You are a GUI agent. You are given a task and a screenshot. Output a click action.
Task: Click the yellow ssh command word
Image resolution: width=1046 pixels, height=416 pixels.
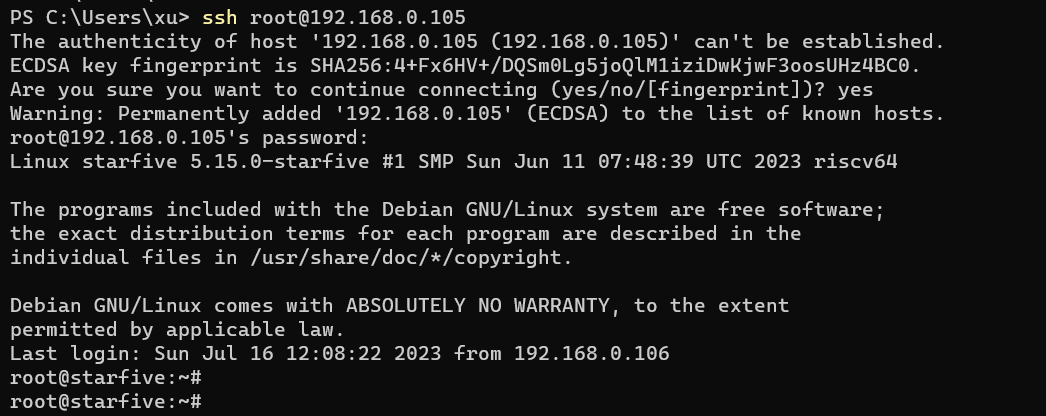[x=220, y=18]
